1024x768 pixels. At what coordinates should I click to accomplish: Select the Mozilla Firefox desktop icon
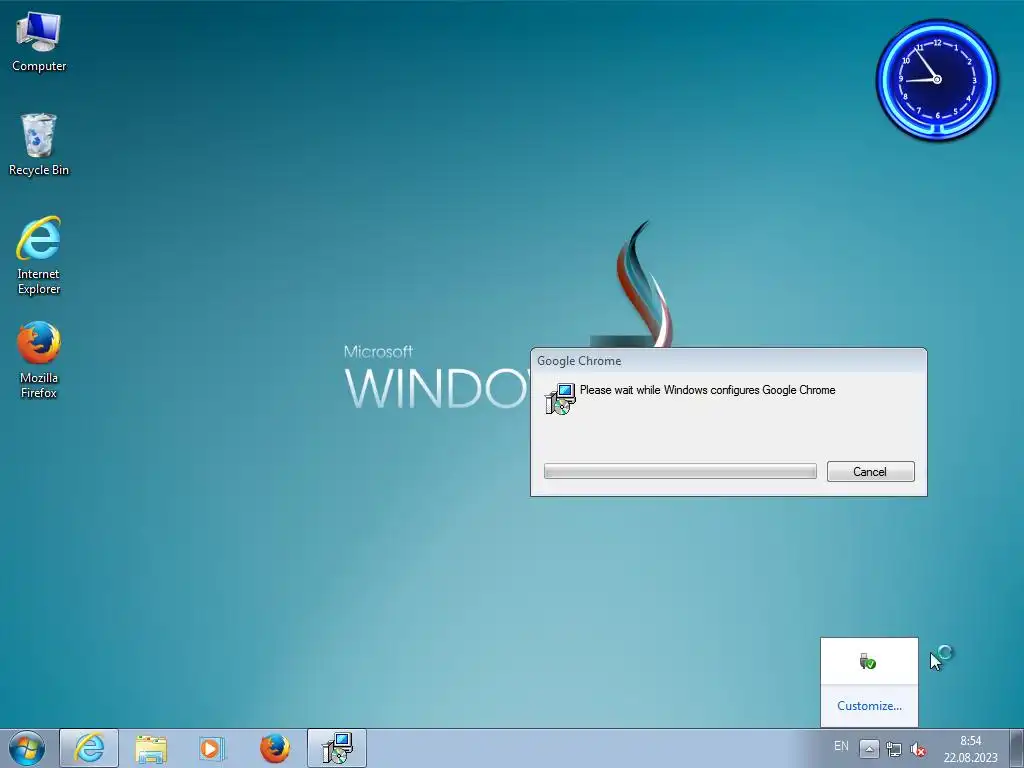tap(39, 360)
